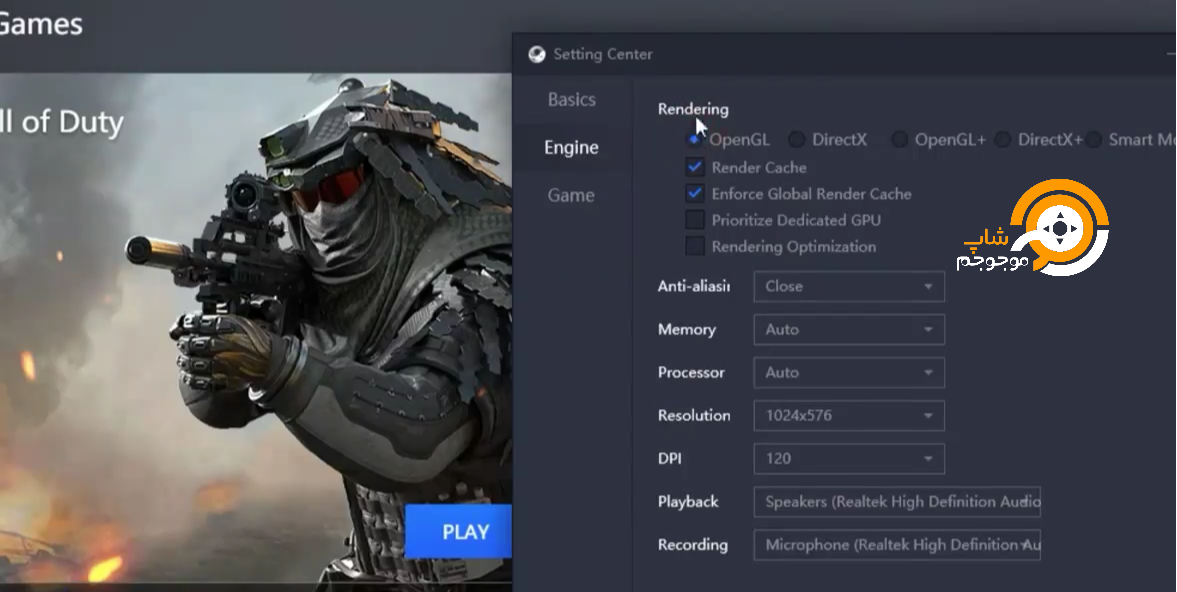Open the Playback device dropdown
This screenshot has width=1177, height=592.
point(897,502)
